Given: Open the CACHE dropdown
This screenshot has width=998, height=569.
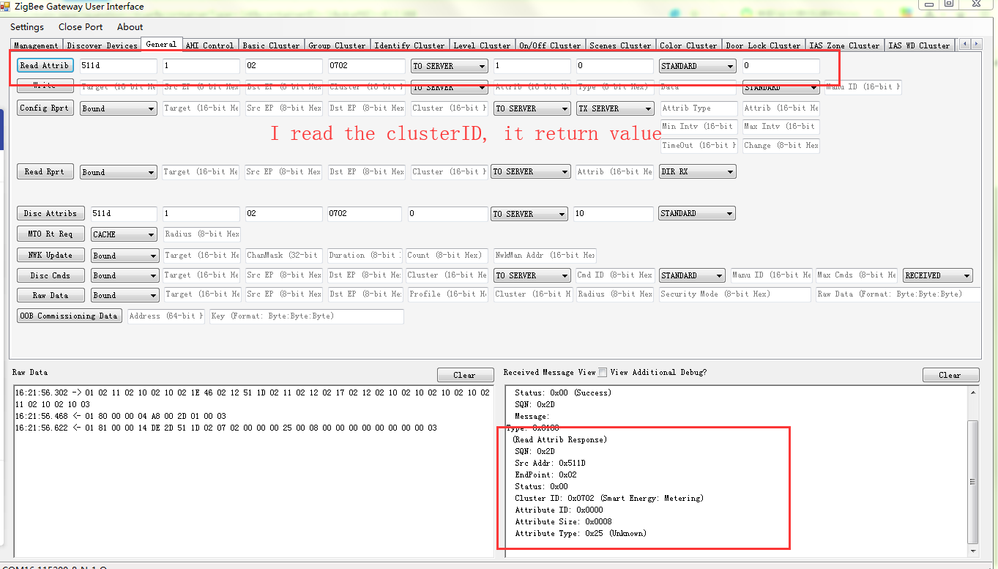Looking at the screenshot, I should tap(123, 235).
